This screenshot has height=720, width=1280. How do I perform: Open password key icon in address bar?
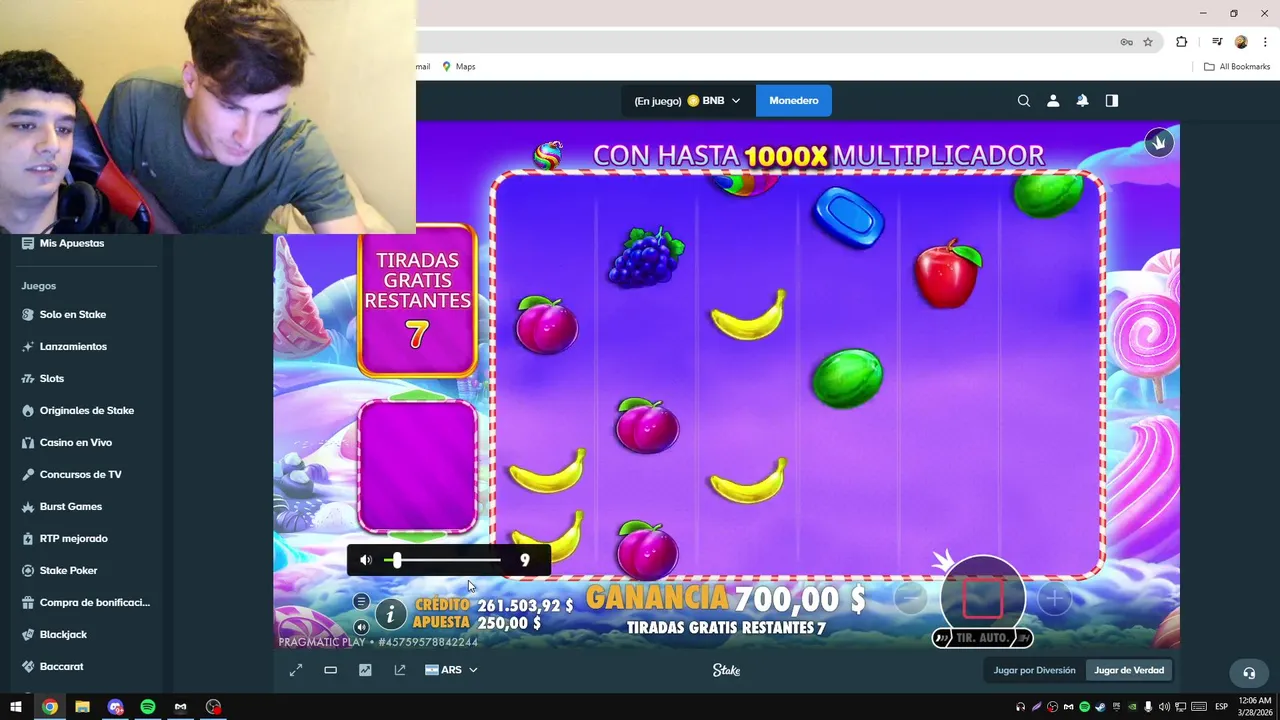(1126, 42)
